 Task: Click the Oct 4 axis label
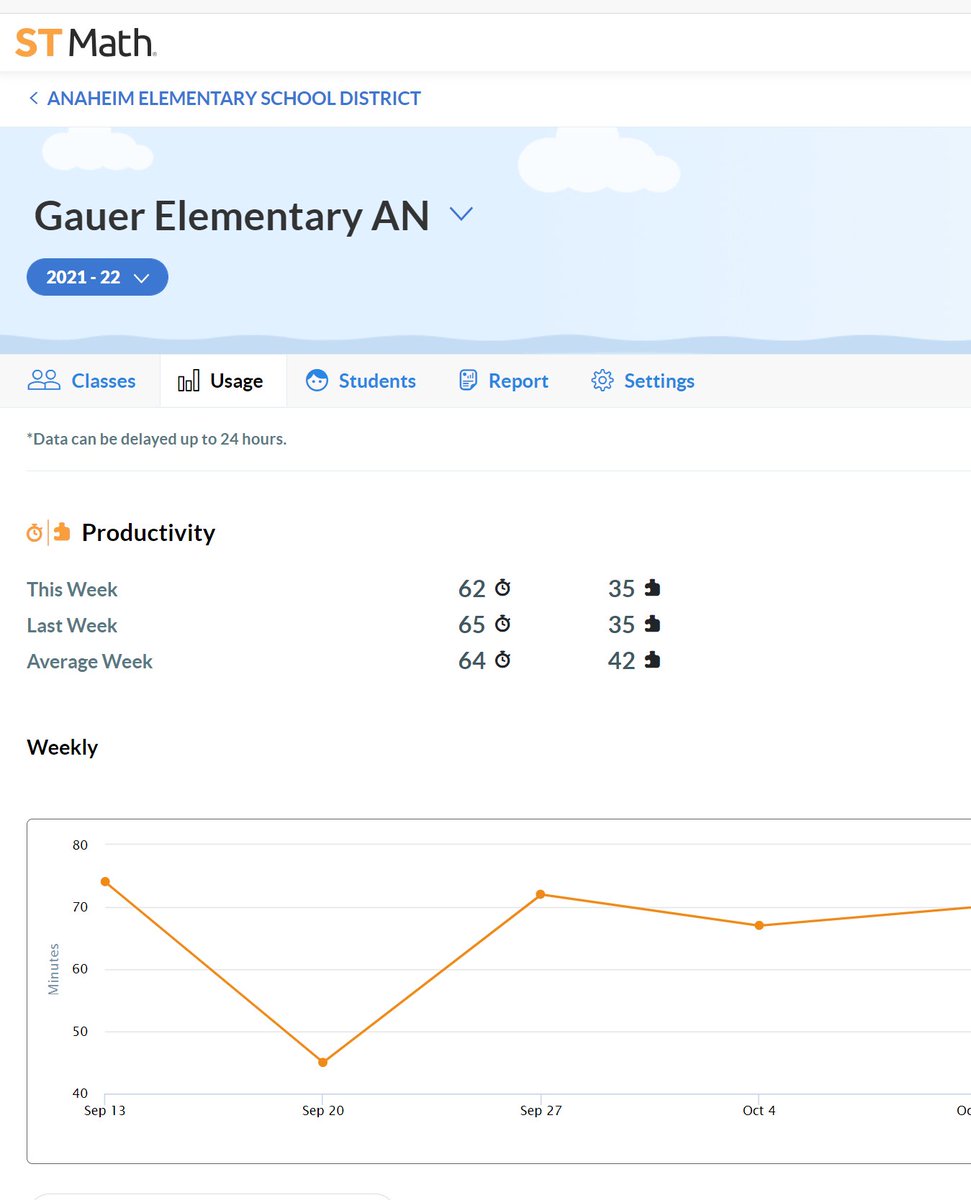coord(759,1110)
